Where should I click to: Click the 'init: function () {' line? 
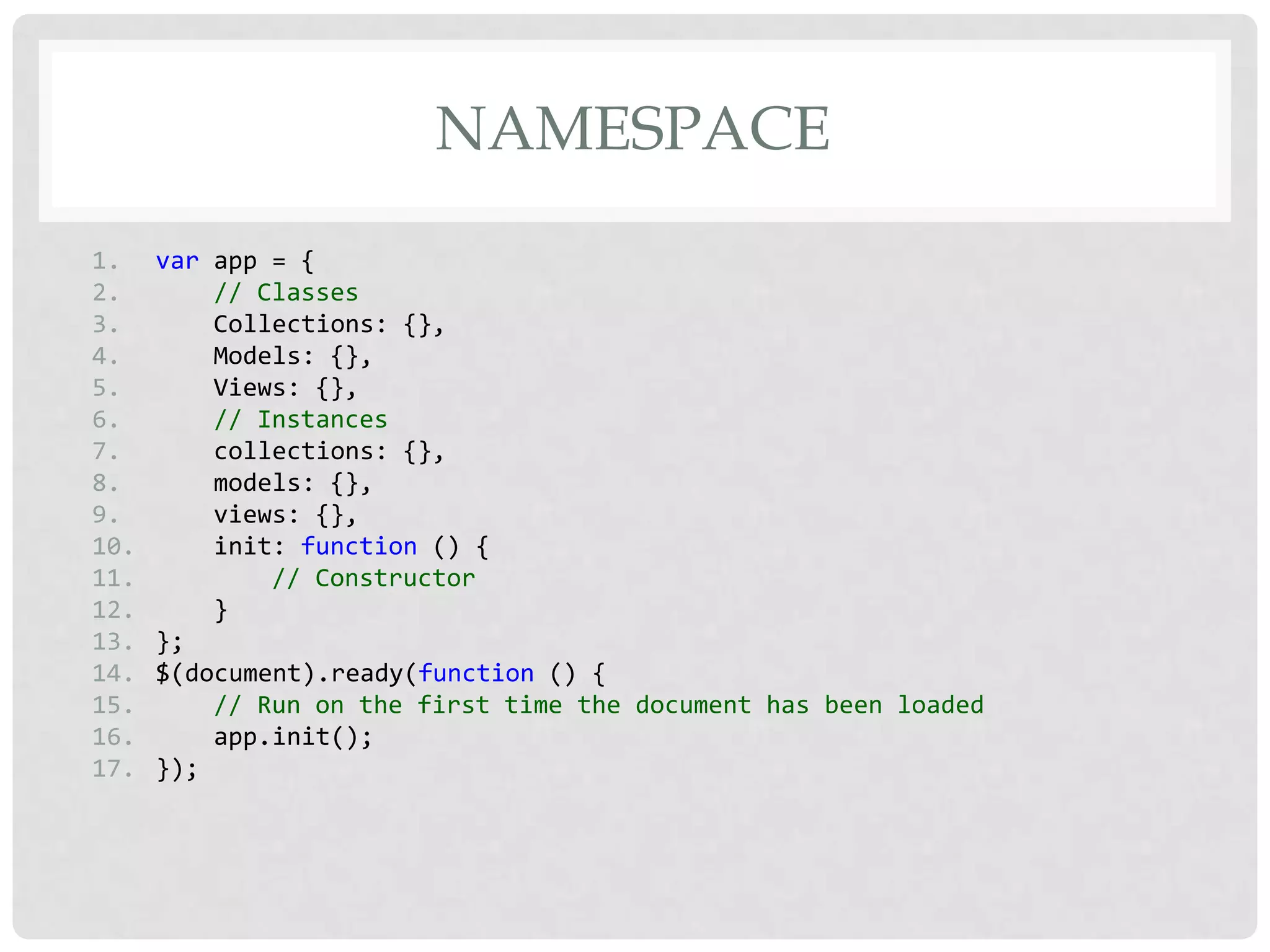pos(352,547)
